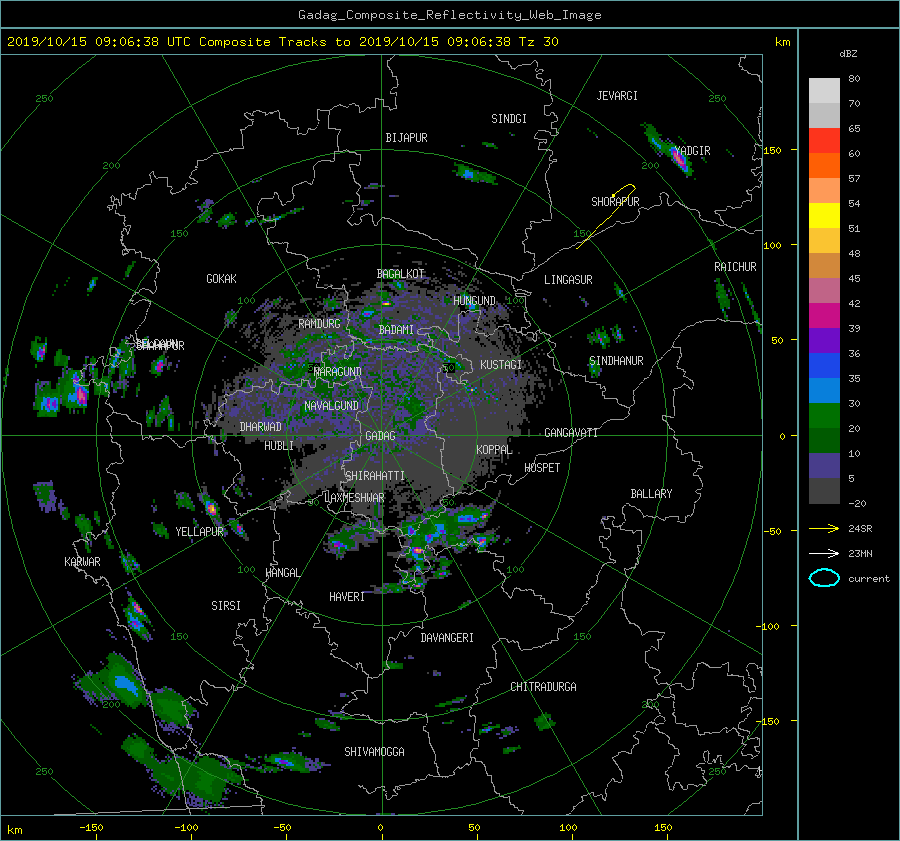Click the GADAG radar center label
The height and width of the screenshot is (841, 900).
380,436
